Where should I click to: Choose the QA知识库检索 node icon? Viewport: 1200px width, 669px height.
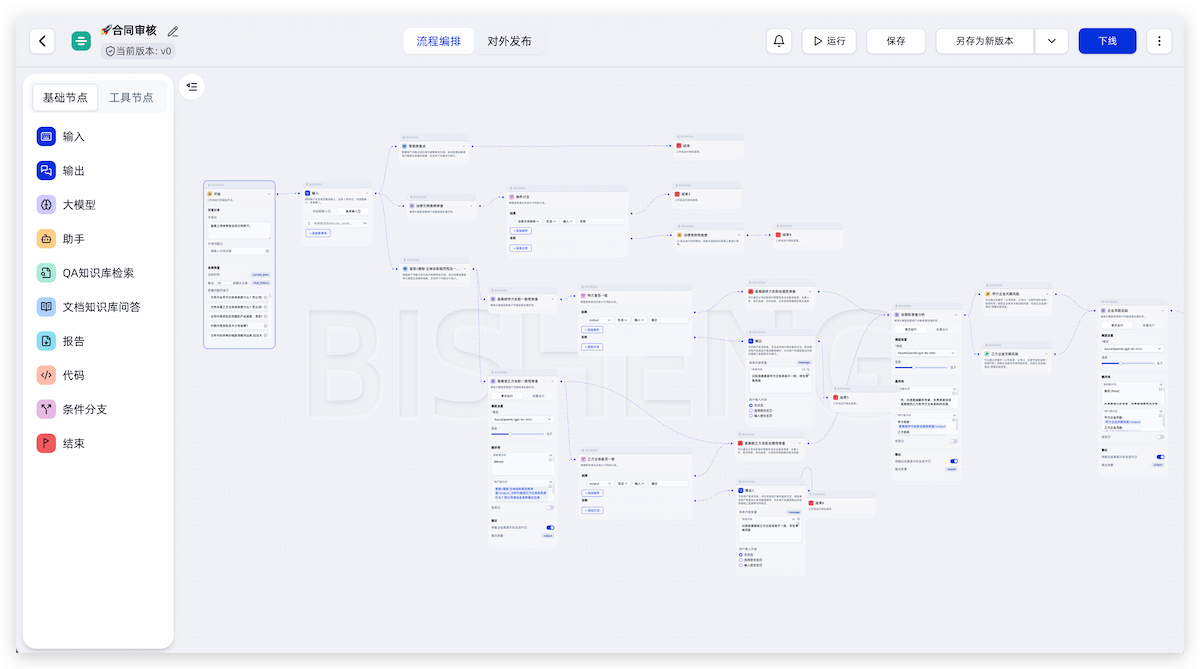(46, 273)
